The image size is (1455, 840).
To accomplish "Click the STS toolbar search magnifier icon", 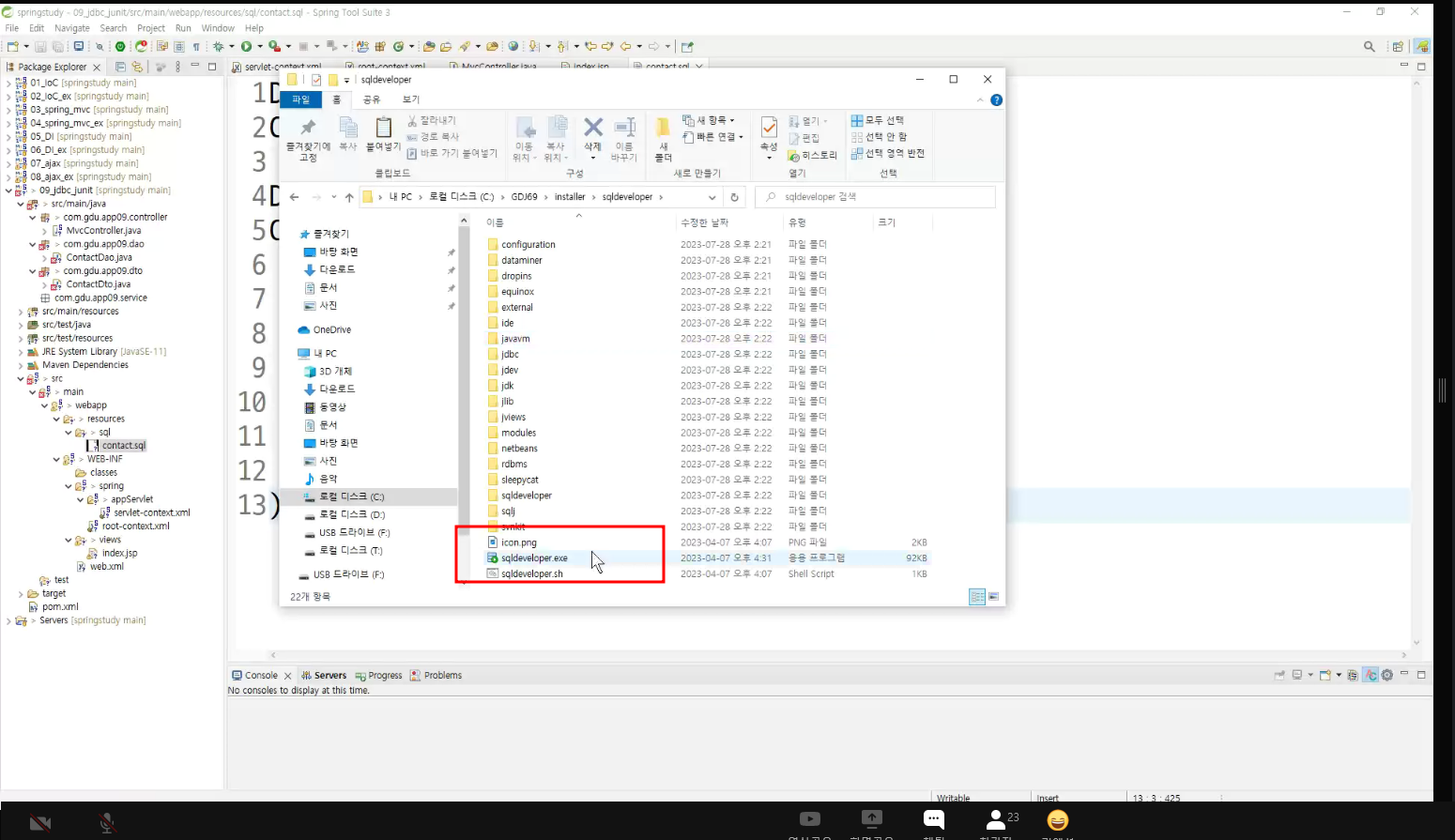I will [x=1370, y=46].
